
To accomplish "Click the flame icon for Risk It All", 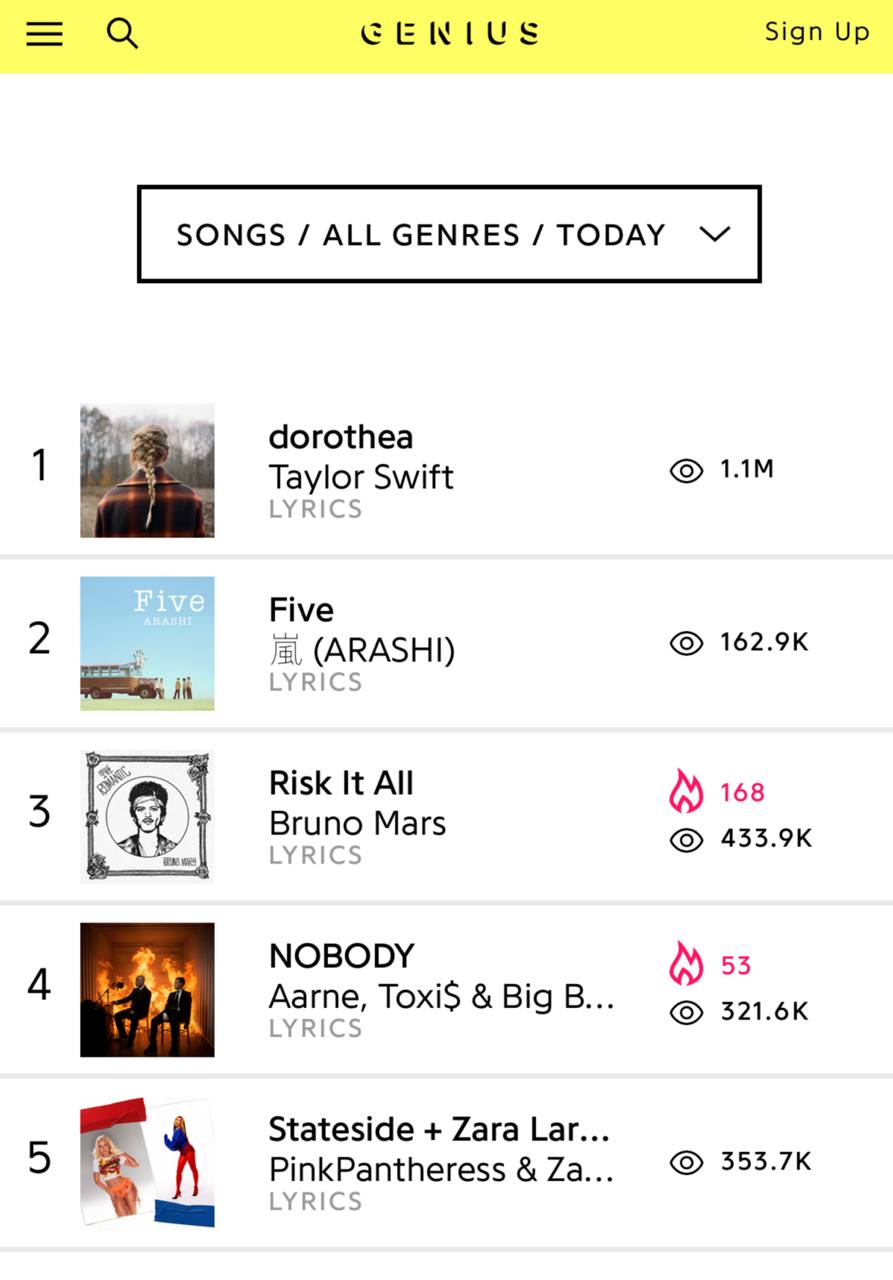I will tap(686, 792).
